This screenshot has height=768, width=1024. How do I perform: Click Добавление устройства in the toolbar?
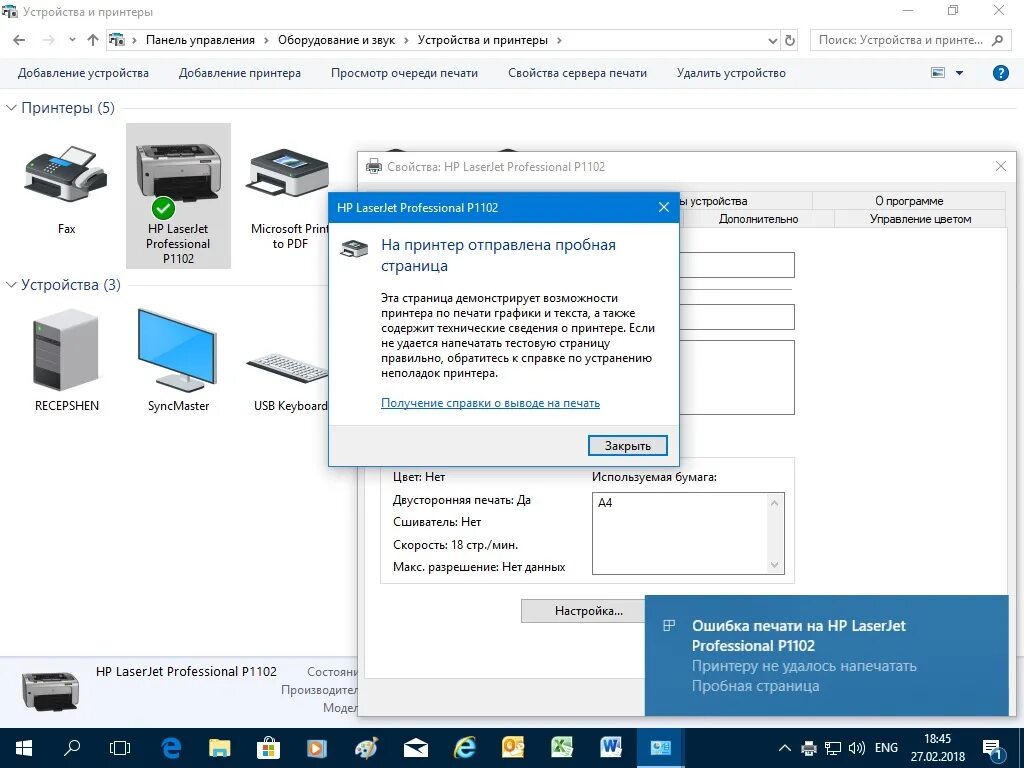click(x=83, y=73)
